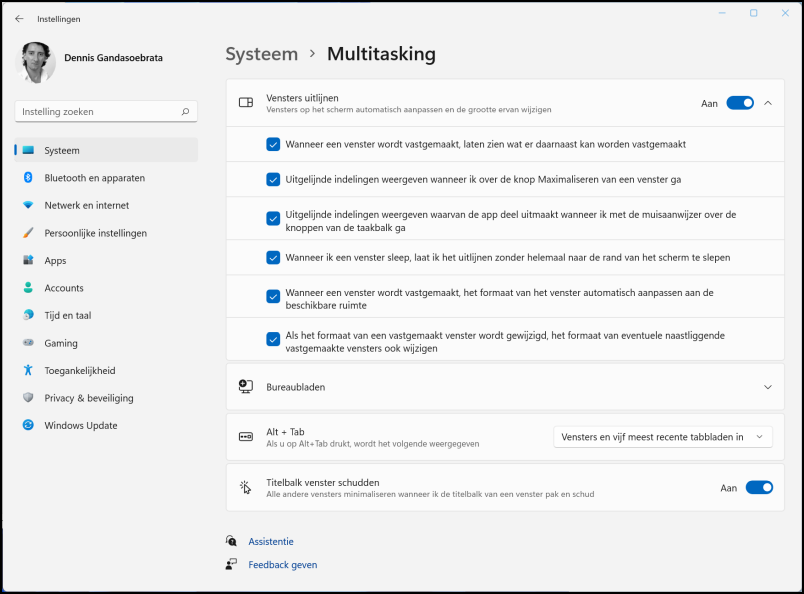Open Windows Update
This screenshot has width=804, height=594.
(x=106, y=425)
